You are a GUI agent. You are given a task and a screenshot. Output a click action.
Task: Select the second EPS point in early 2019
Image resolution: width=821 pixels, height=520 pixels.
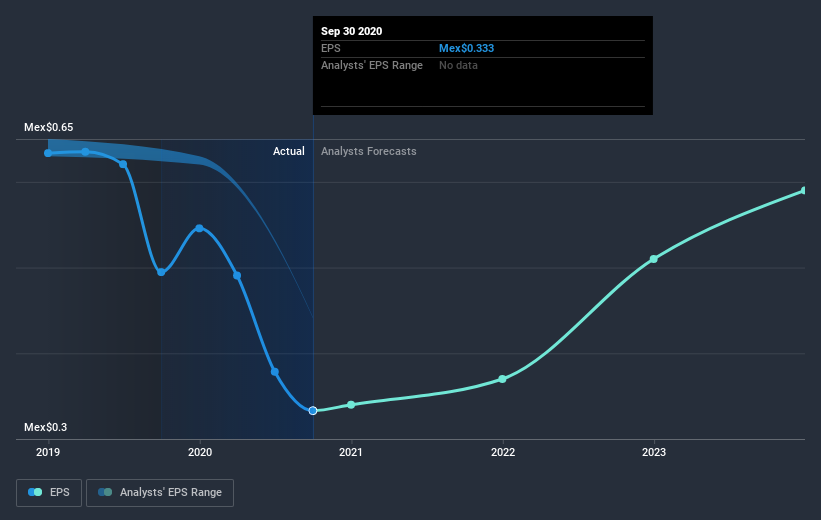(85, 152)
